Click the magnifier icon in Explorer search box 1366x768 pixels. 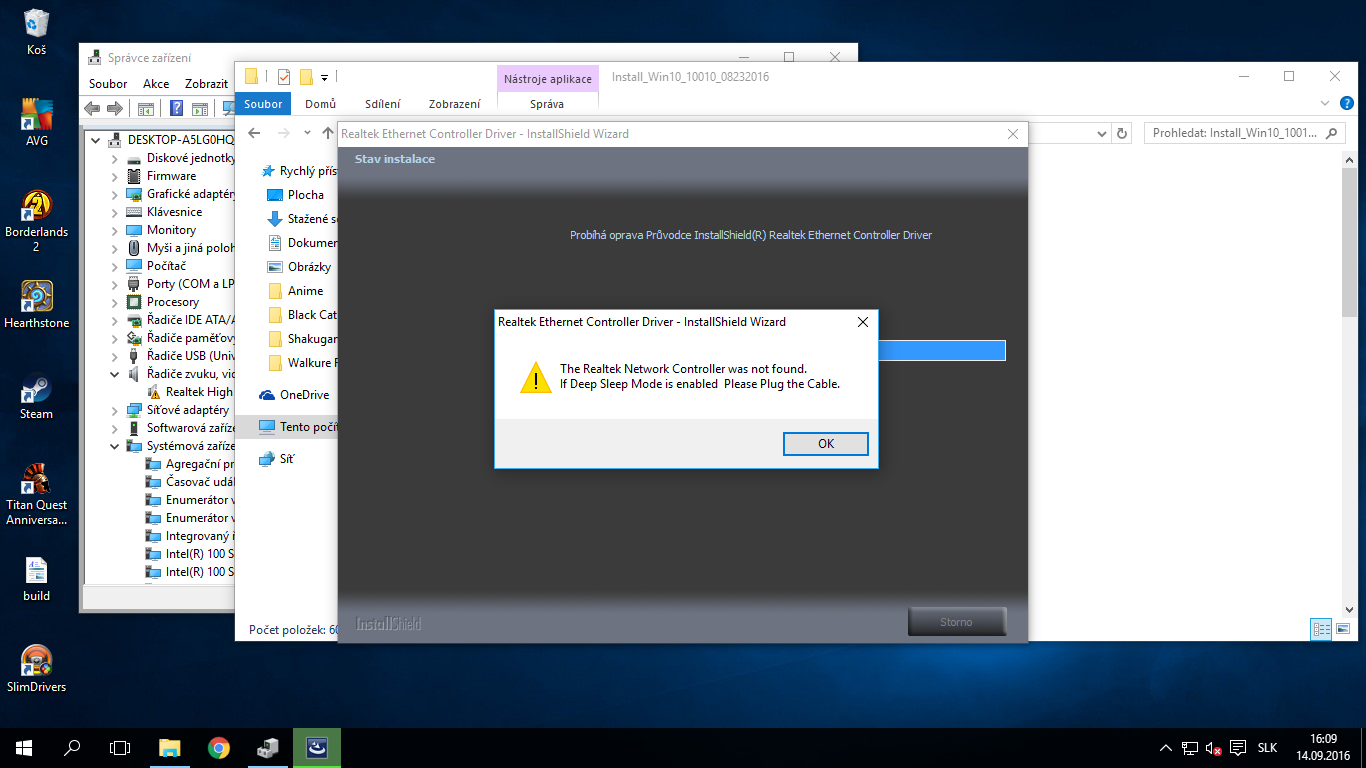point(1332,133)
